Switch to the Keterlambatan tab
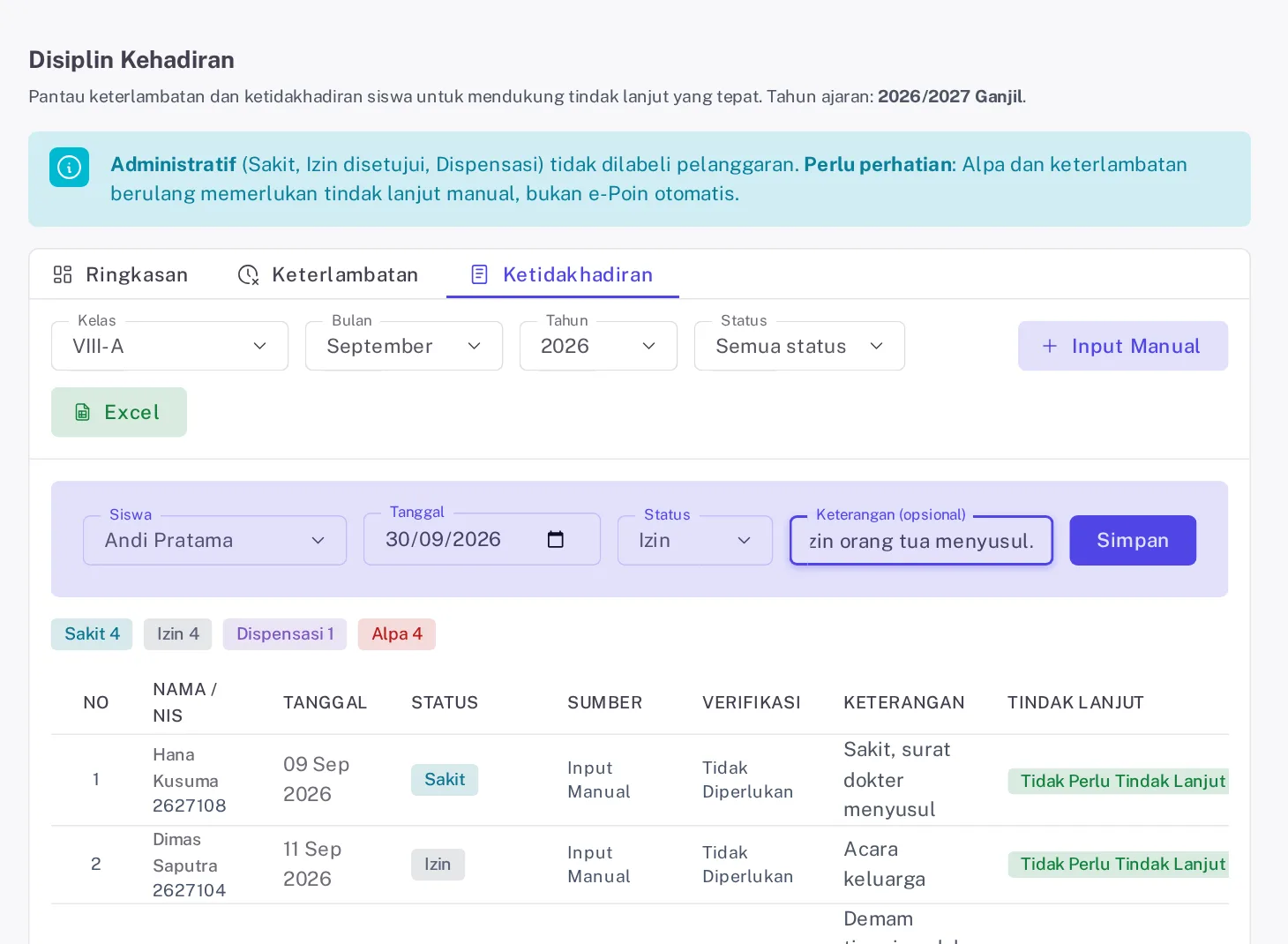 (327, 274)
